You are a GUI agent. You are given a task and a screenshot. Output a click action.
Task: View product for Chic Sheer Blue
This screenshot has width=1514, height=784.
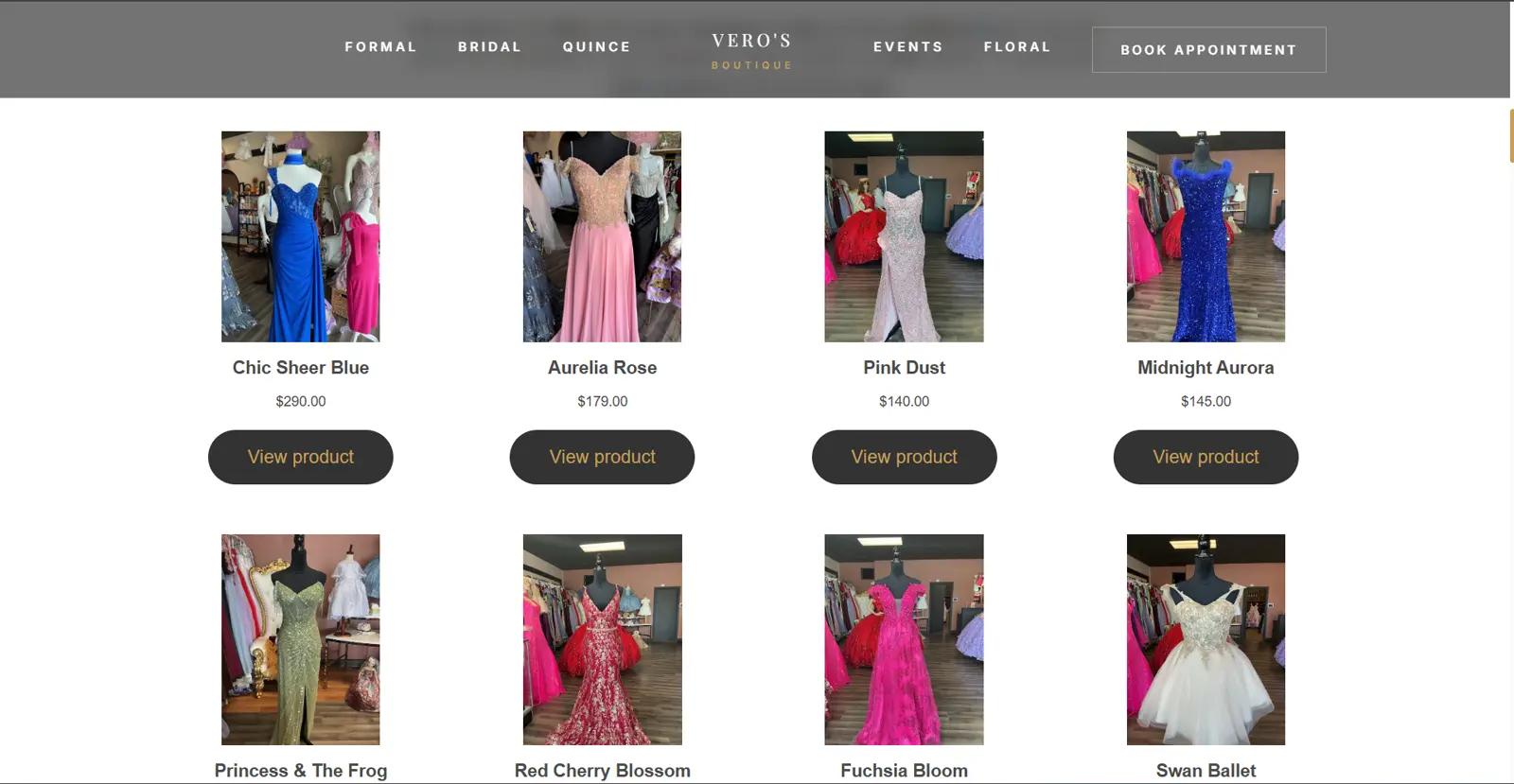301,457
